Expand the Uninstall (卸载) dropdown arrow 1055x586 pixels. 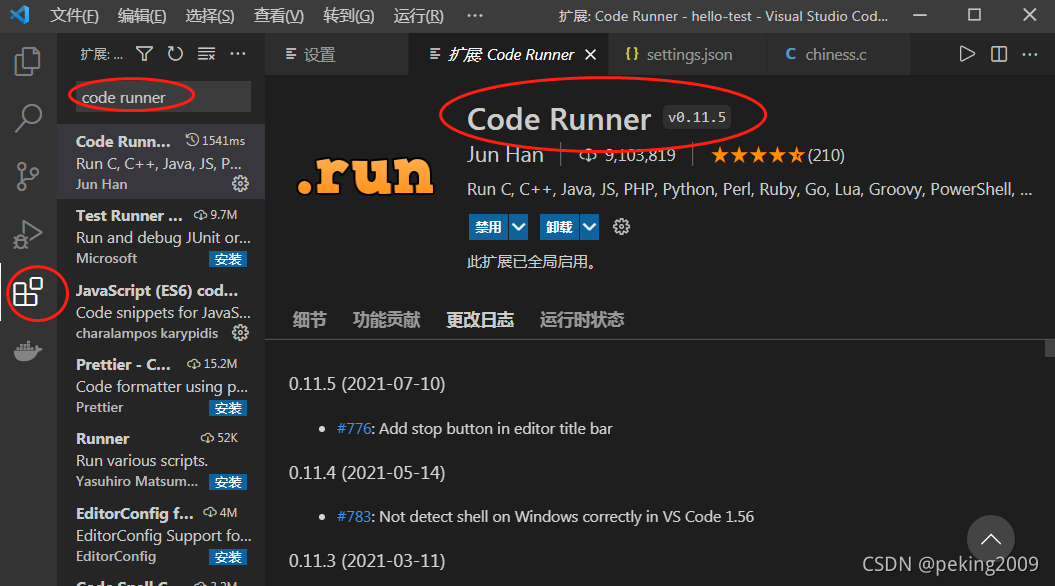tap(589, 227)
